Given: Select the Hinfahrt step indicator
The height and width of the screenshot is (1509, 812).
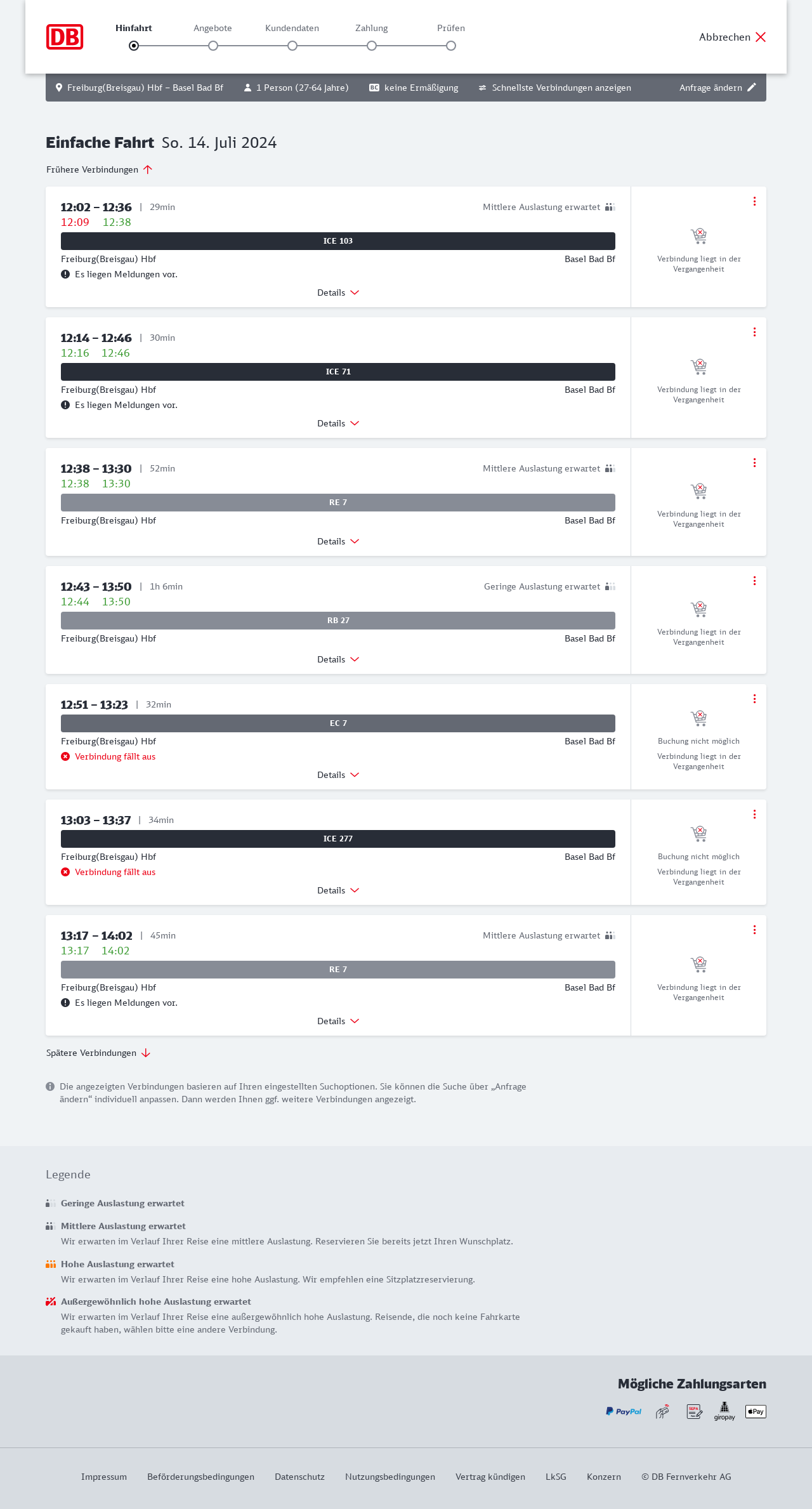Looking at the screenshot, I should pos(134,46).
